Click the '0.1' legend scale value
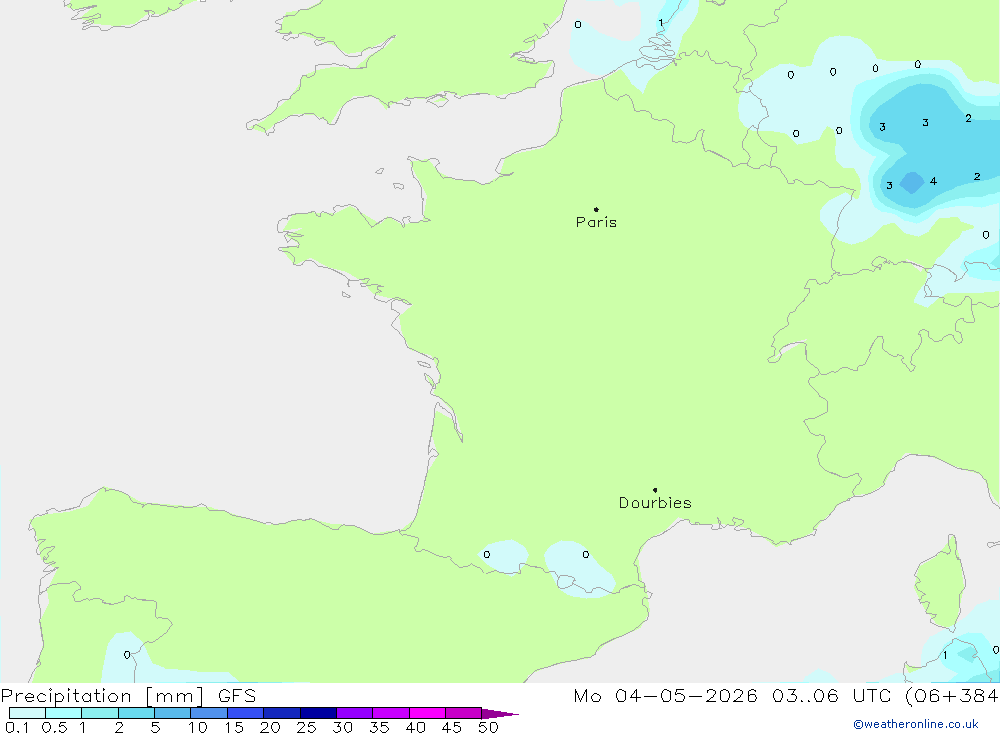This screenshot has width=1000, height=733. tap(17, 727)
